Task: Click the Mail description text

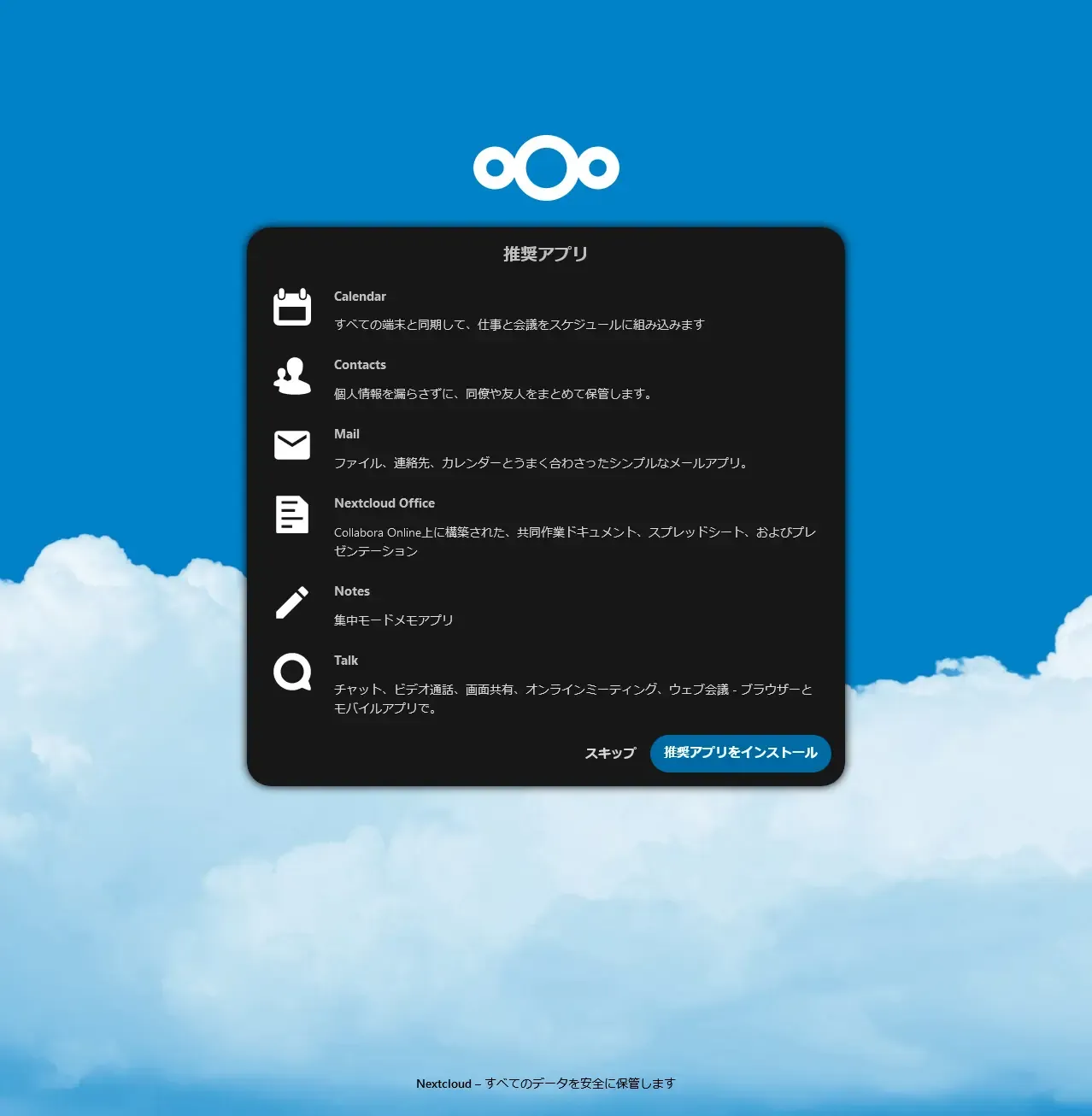Action: [x=542, y=463]
